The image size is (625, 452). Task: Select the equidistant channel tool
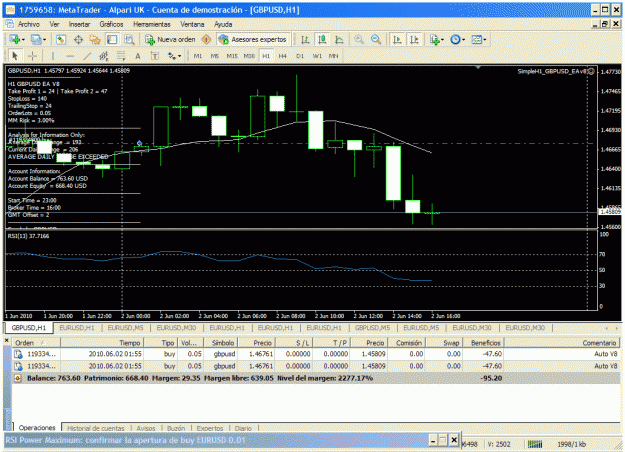[104, 56]
